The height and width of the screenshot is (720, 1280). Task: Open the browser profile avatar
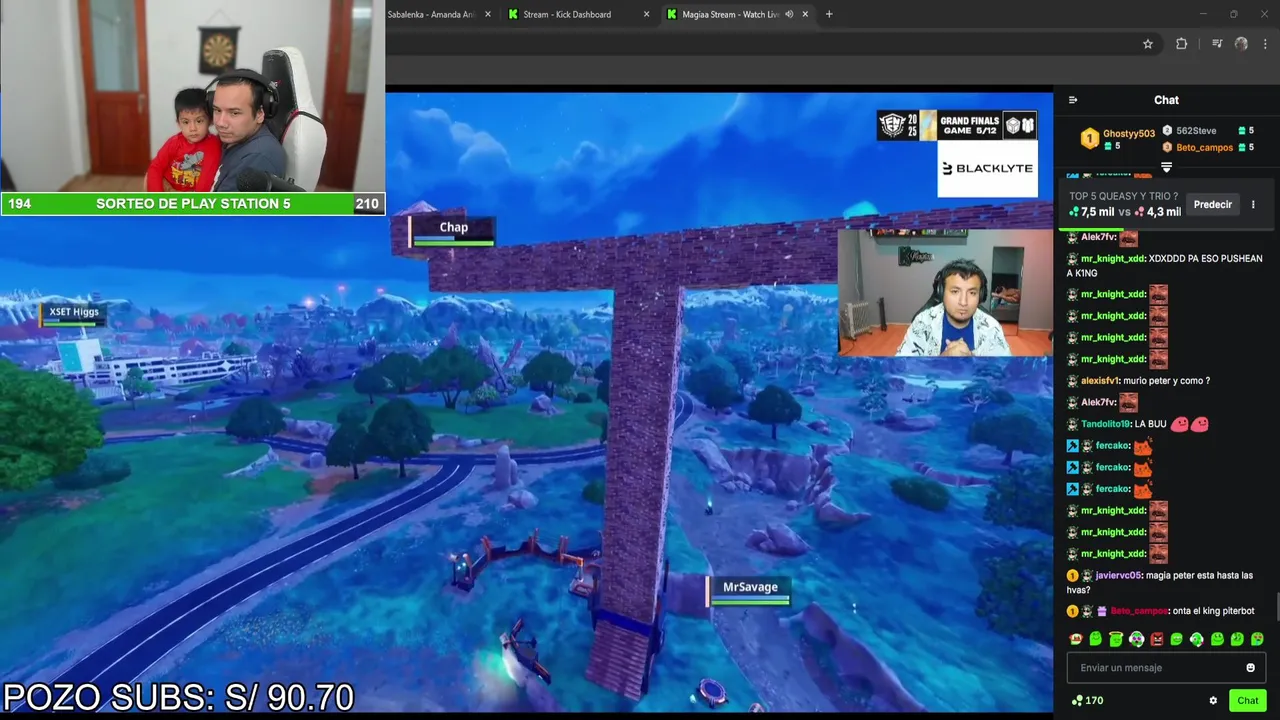1241,44
